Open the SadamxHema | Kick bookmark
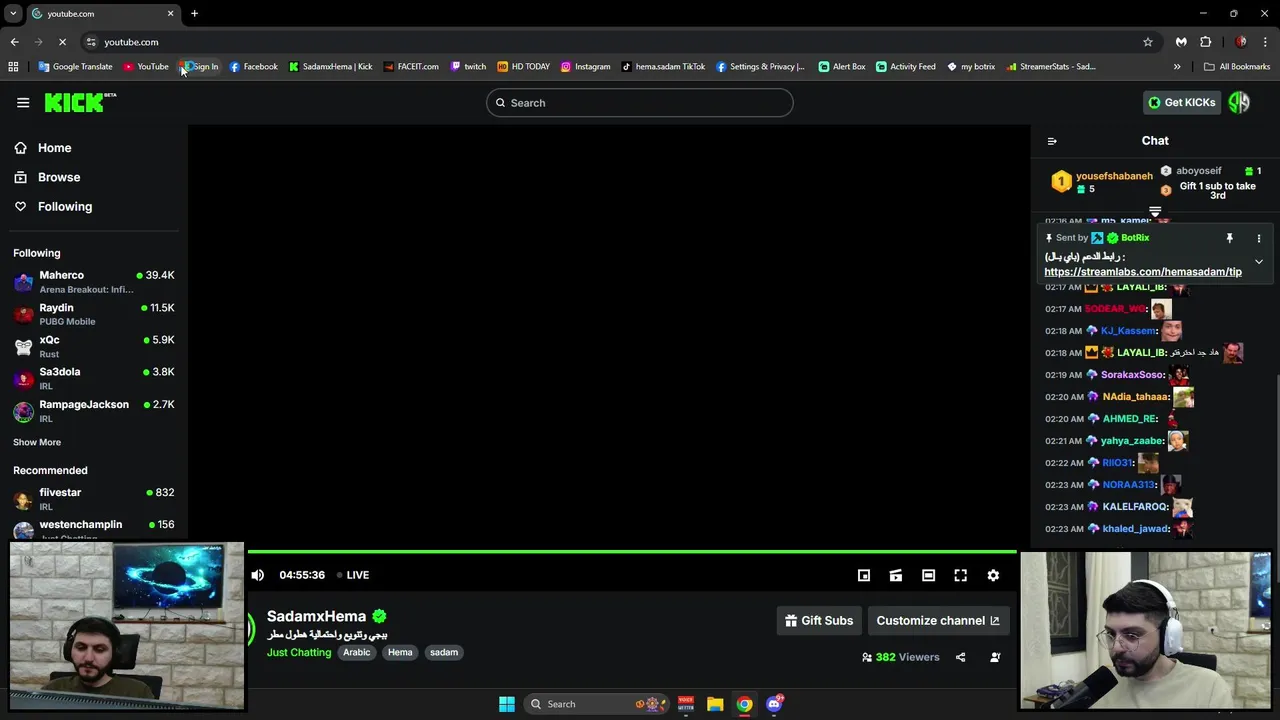Screen dimensions: 1280x720 331,67
